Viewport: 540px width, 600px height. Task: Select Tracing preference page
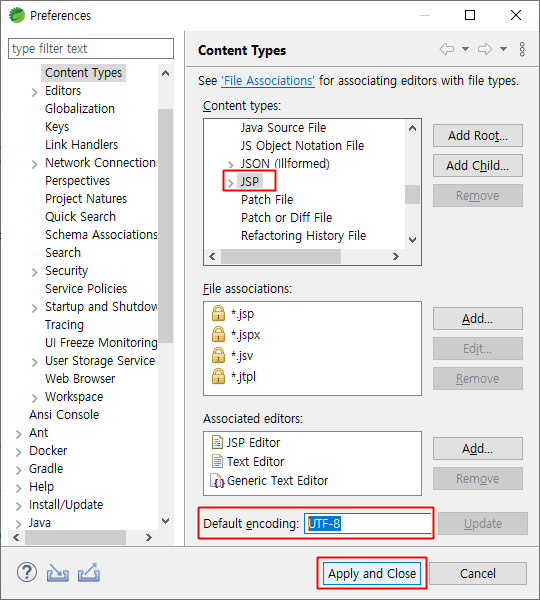[64, 324]
